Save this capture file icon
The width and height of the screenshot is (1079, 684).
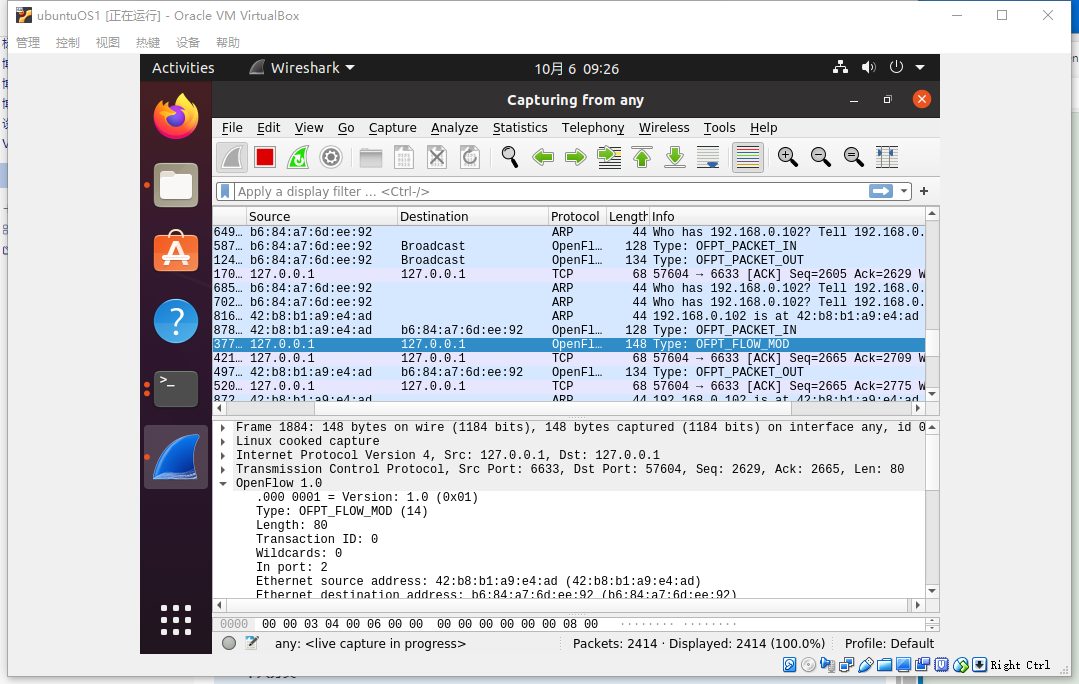click(x=403, y=158)
